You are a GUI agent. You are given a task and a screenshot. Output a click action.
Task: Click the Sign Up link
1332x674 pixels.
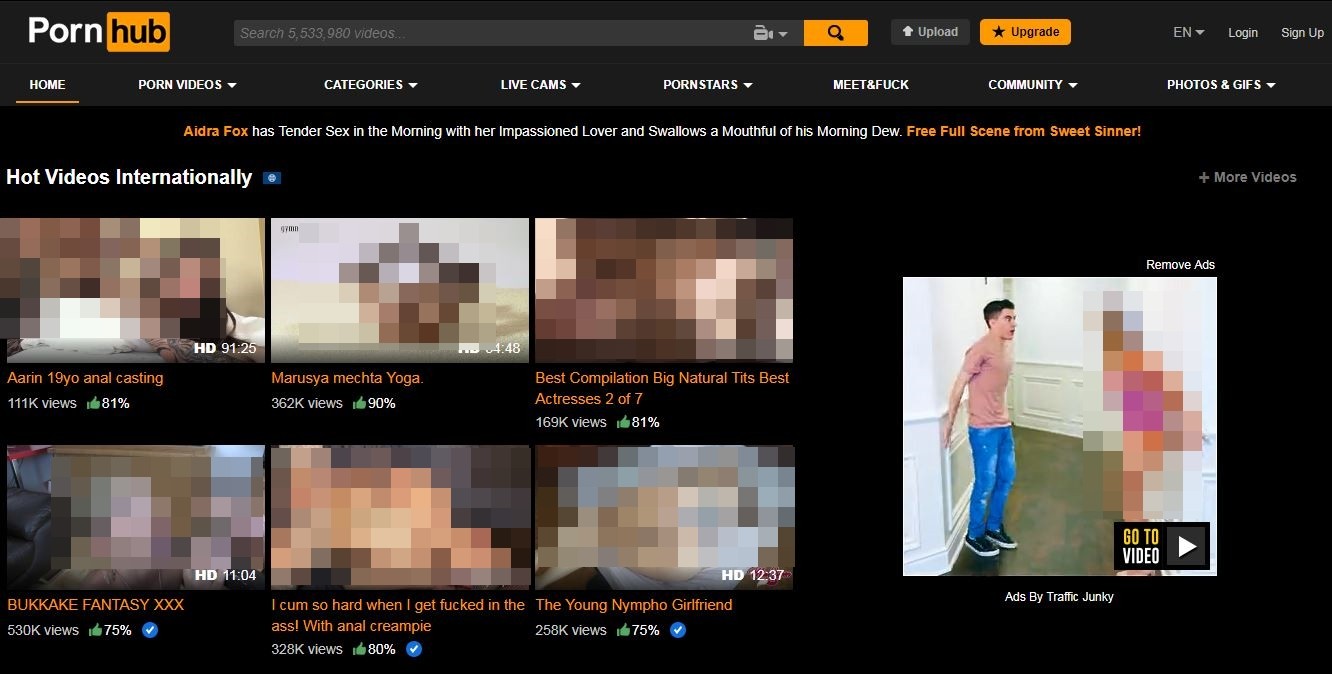pos(1302,33)
